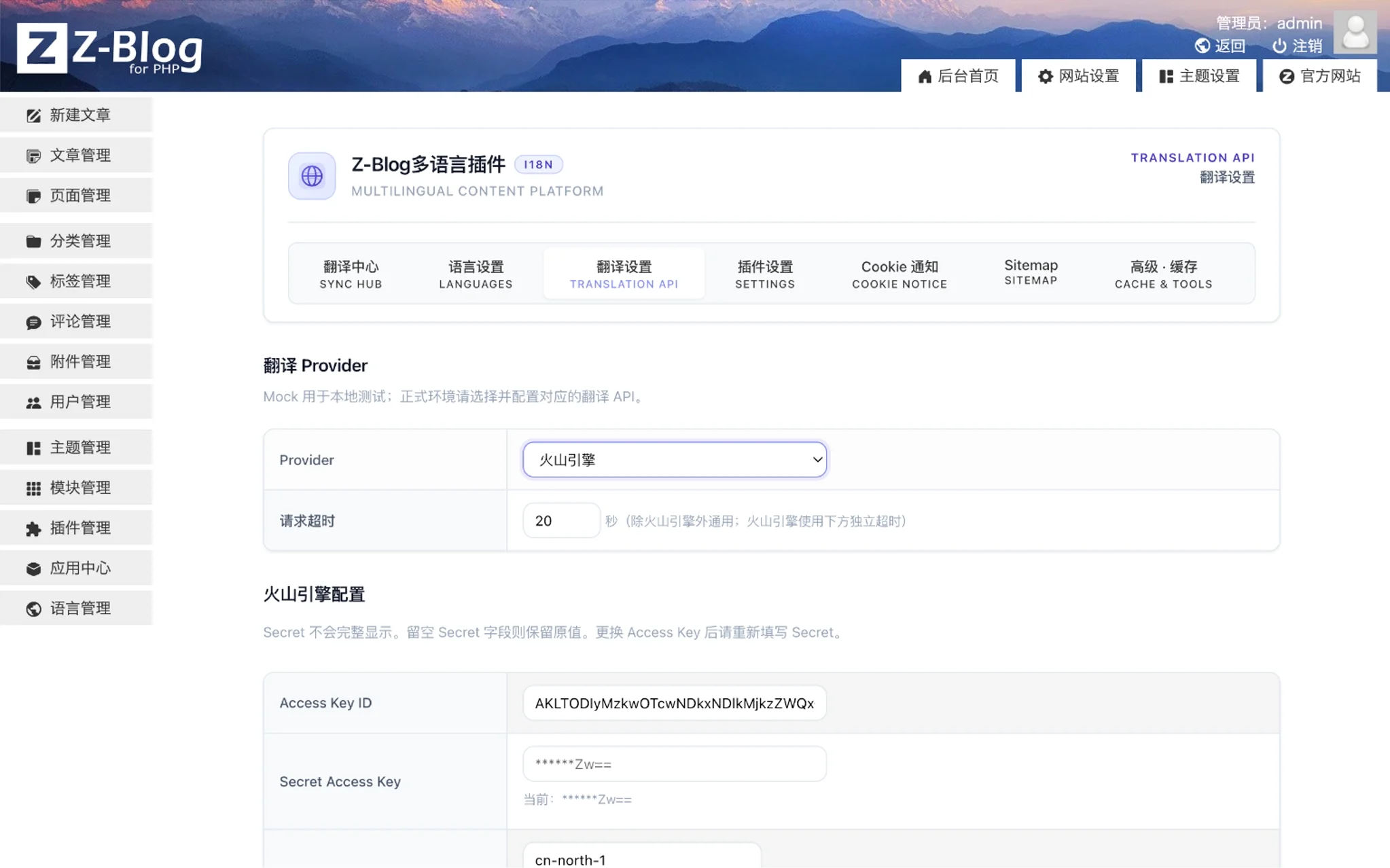
Task: Click the tag management icon
Action: [x=33, y=281]
